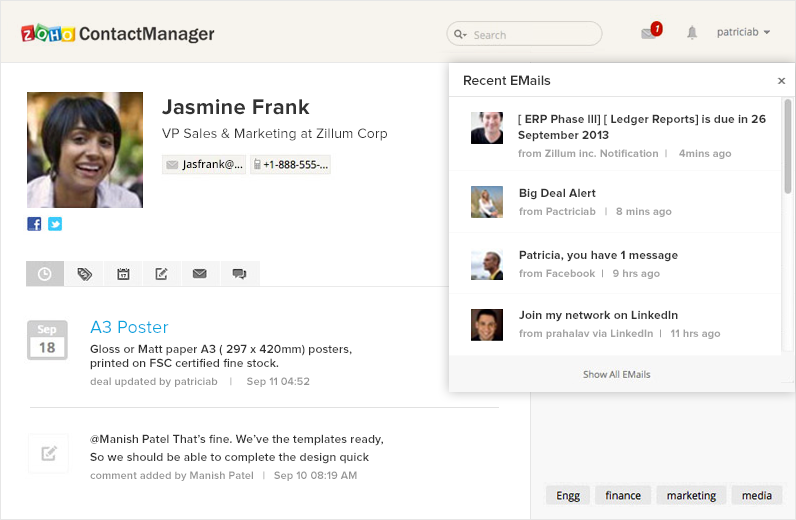Click Show All EMails link
The image size is (796, 520).
pos(616,374)
